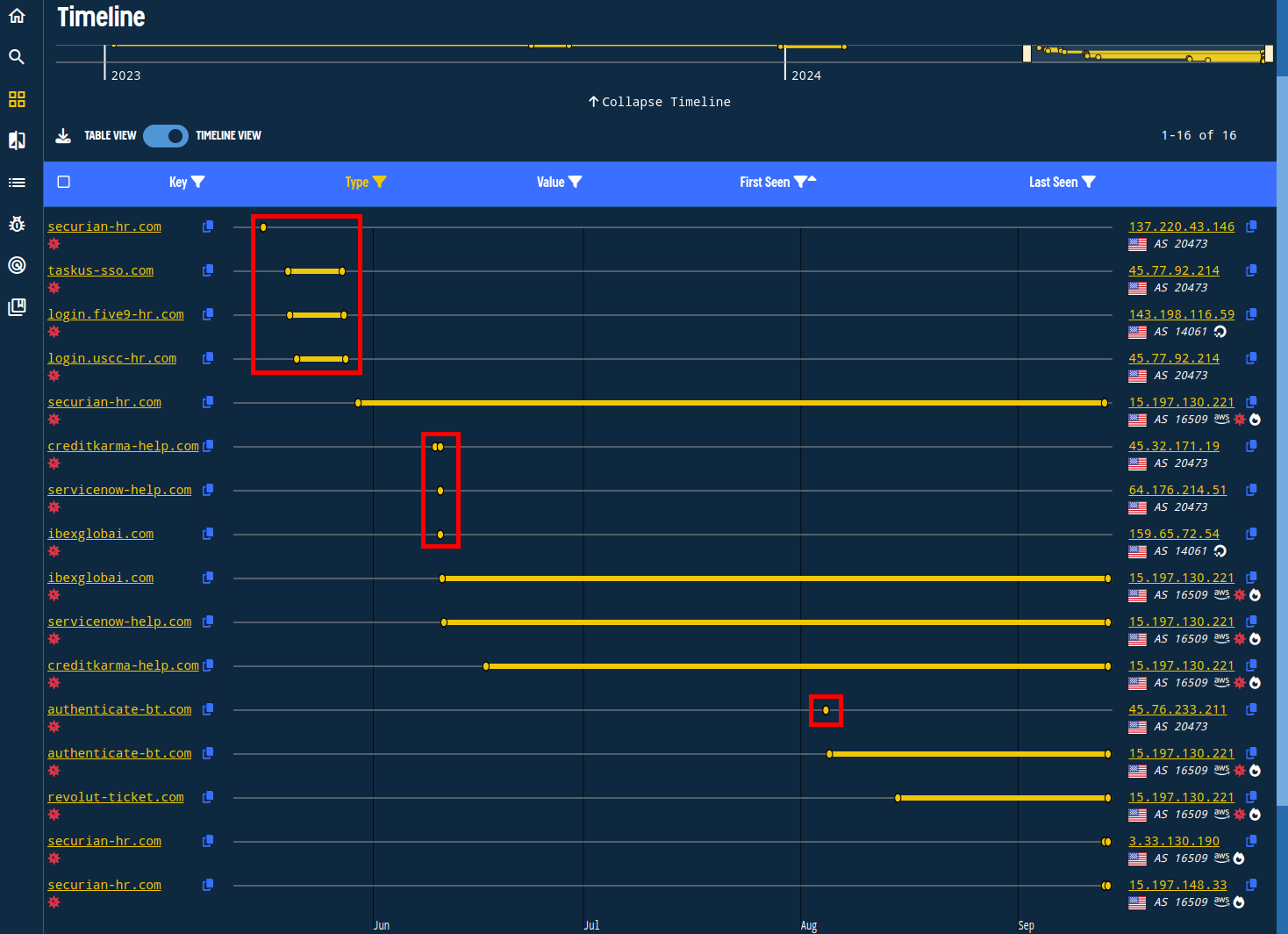
Task: Click left handle of overview timeline range
Action: point(1027,54)
